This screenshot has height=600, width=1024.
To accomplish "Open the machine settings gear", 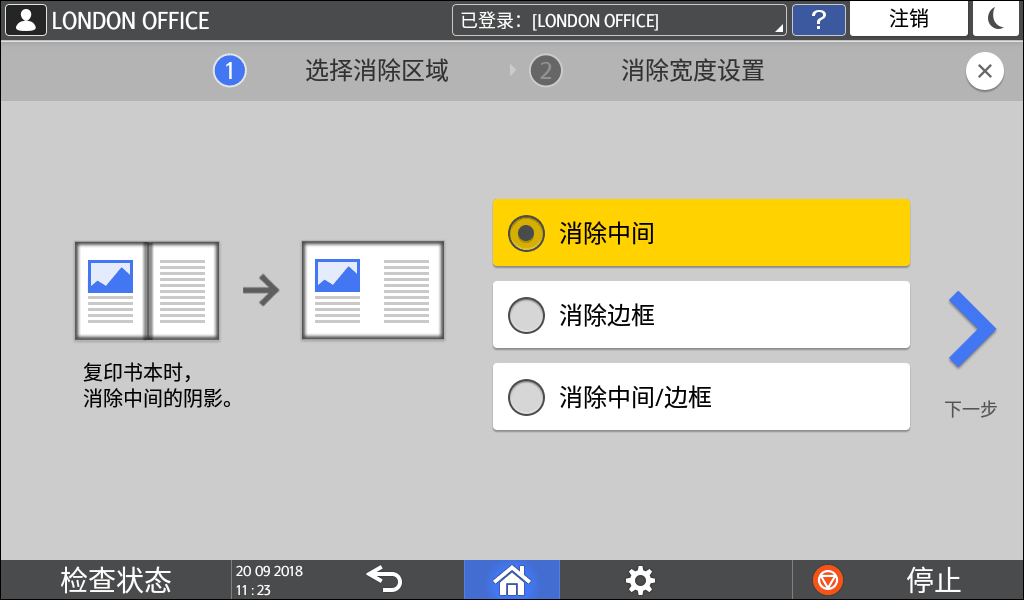I will coord(639,579).
